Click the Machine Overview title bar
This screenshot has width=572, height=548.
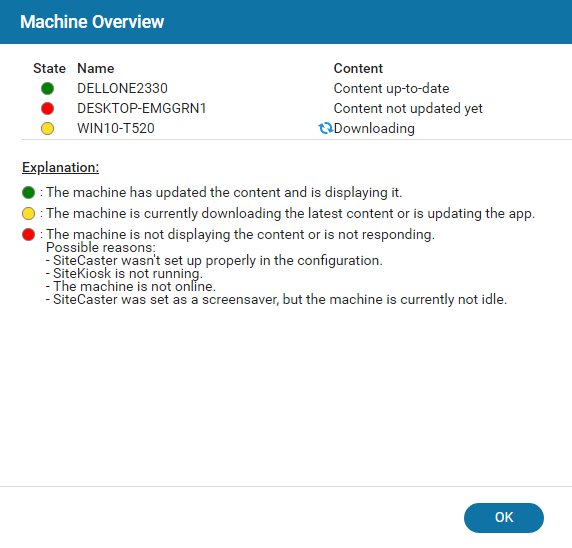tap(286, 22)
